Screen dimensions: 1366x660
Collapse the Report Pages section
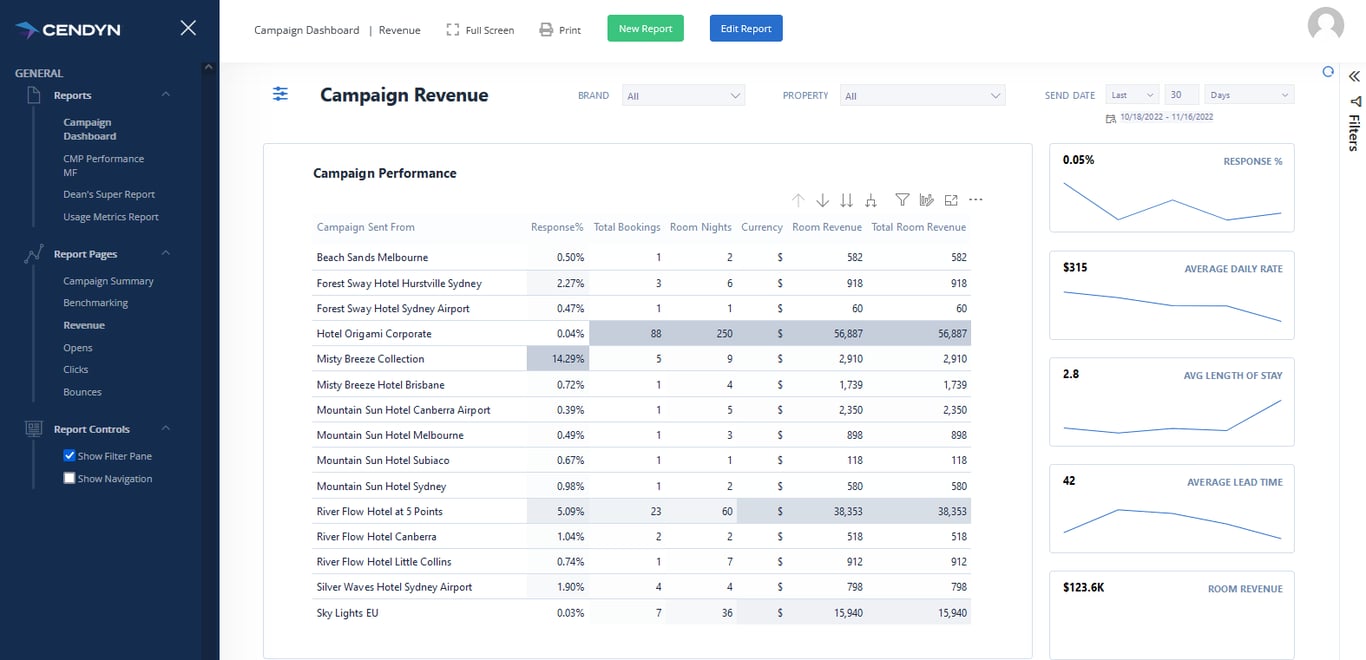pos(166,254)
